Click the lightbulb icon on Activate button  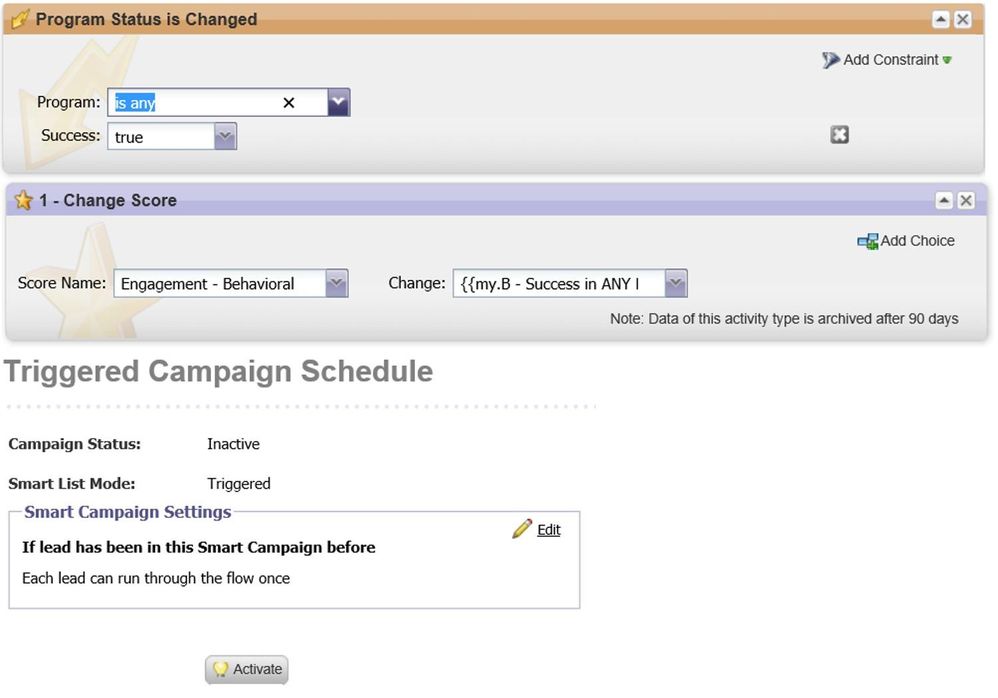(220, 669)
